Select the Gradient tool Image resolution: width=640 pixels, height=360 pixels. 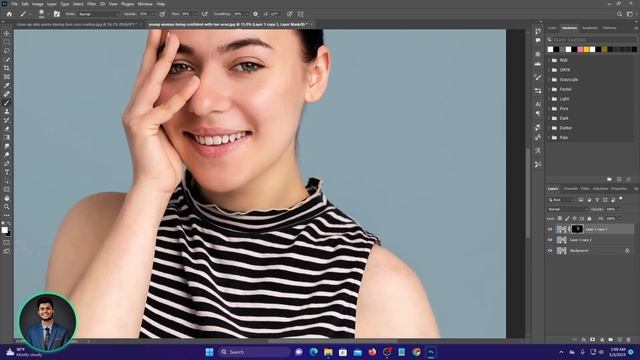(x=7, y=138)
